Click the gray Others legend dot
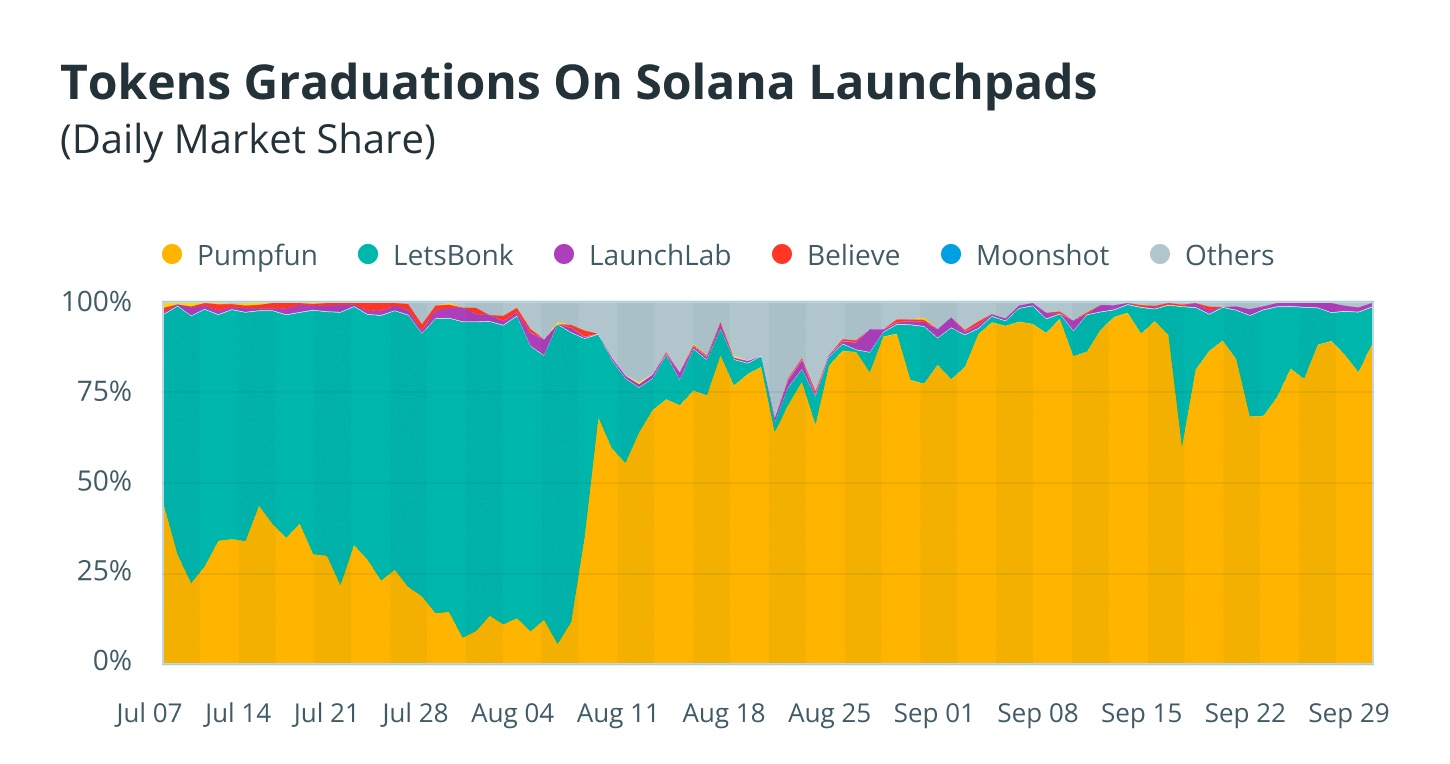This screenshot has width=1450, height=764. 1161,255
